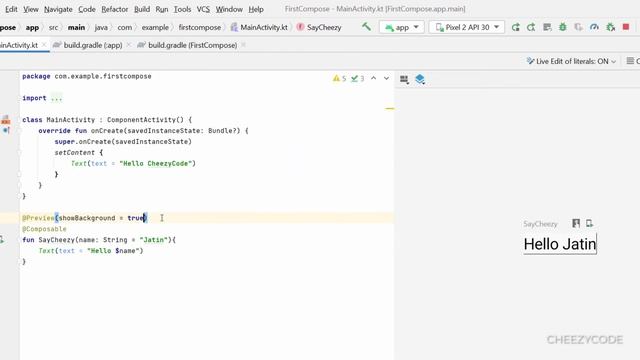The width and height of the screenshot is (640, 360).
Task: Click MainActivity.kt breadcrumb in navigation bar
Action: pyautogui.click(x=259, y=27)
